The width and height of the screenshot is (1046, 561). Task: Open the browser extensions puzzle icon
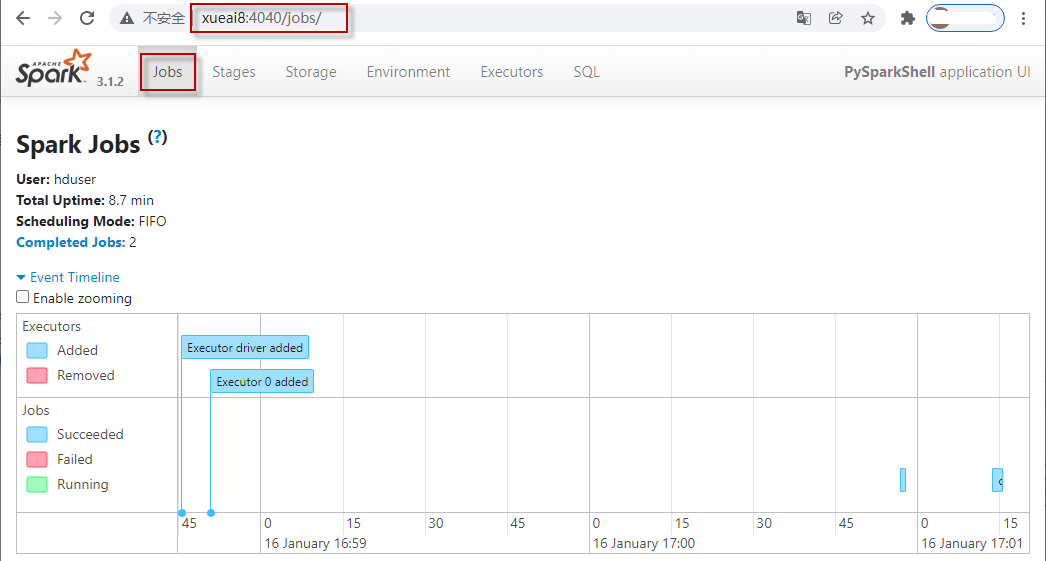(x=908, y=18)
